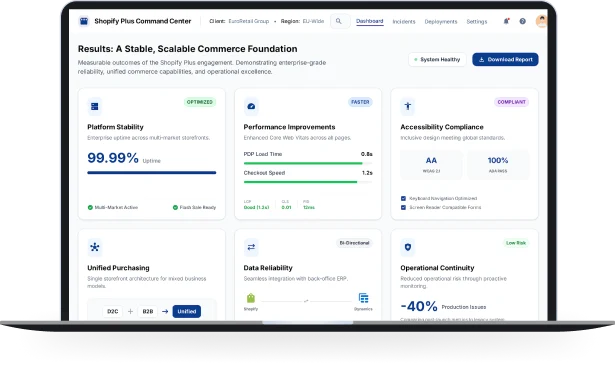This screenshot has width=615, height=366.
Task: Click the COMPLIANT badge
Action: click(511, 102)
